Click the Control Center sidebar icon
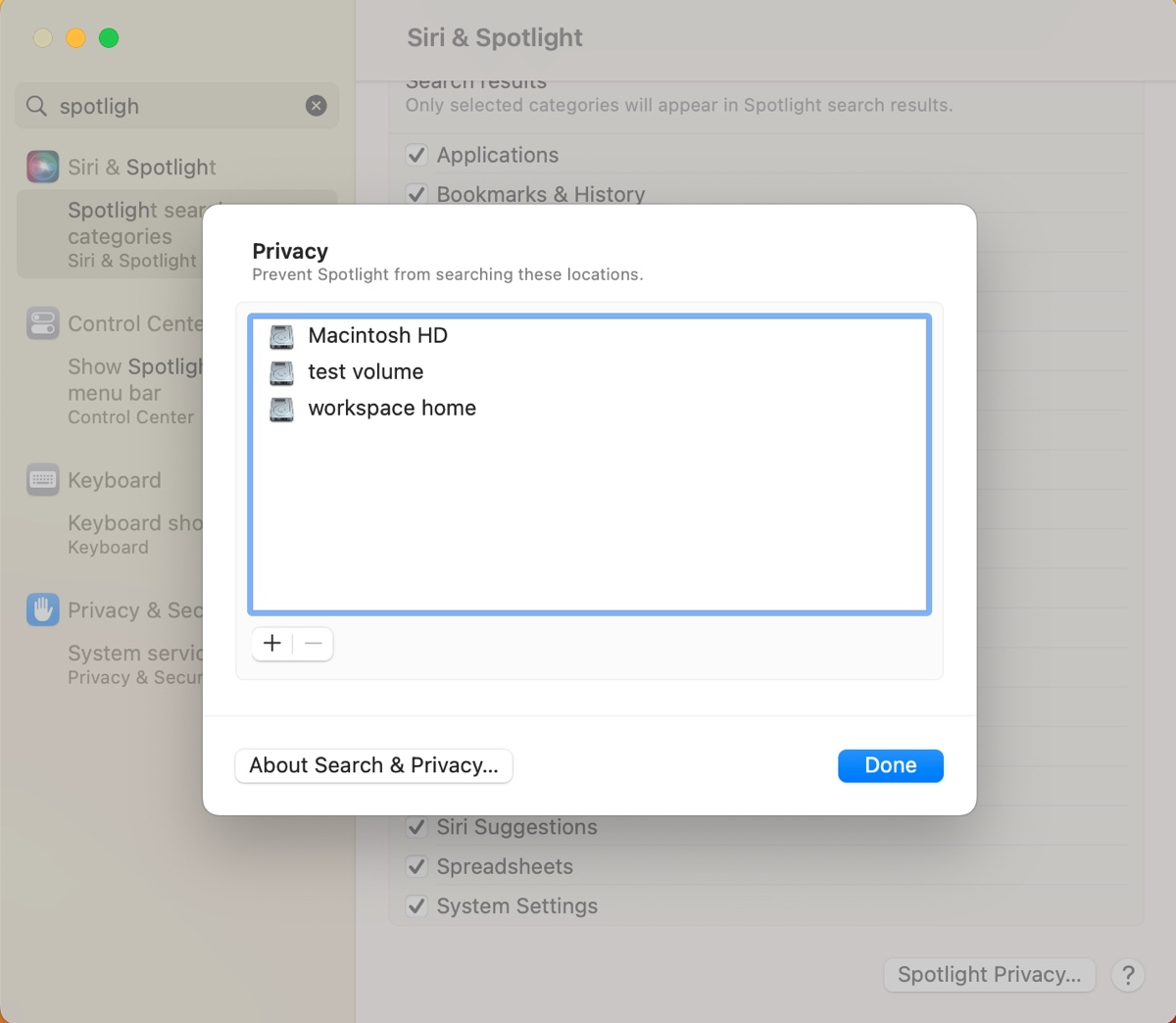Screen dimensions: 1176x1023 point(42,323)
